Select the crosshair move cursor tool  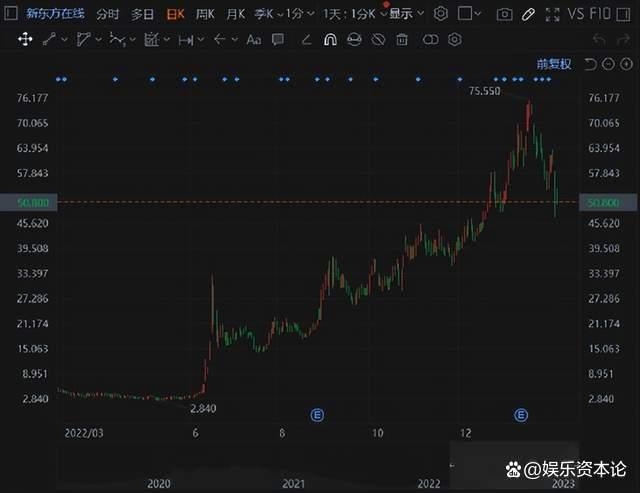(25, 39)
